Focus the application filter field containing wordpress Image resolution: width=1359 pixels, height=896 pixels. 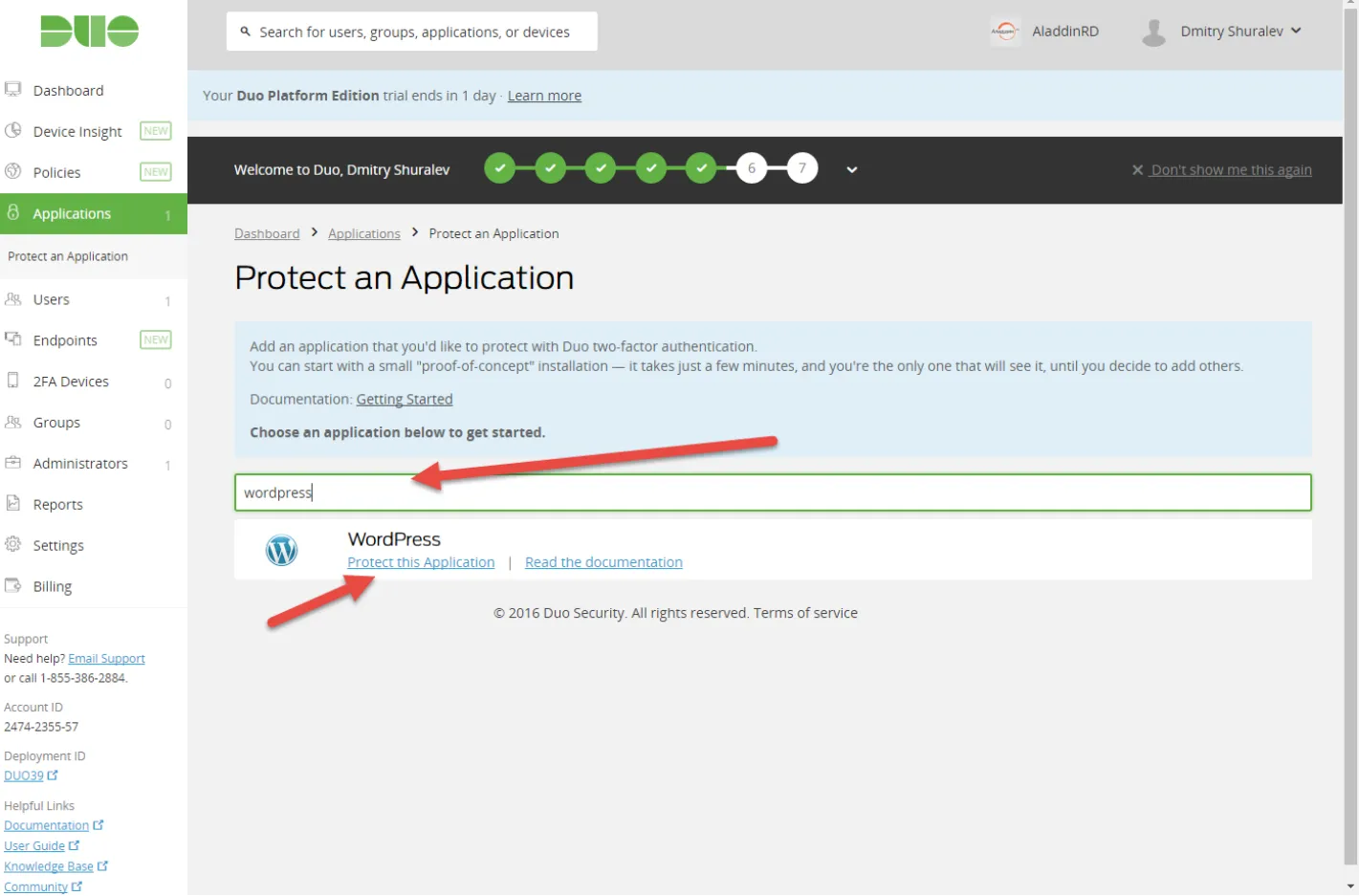pos(773,492)
